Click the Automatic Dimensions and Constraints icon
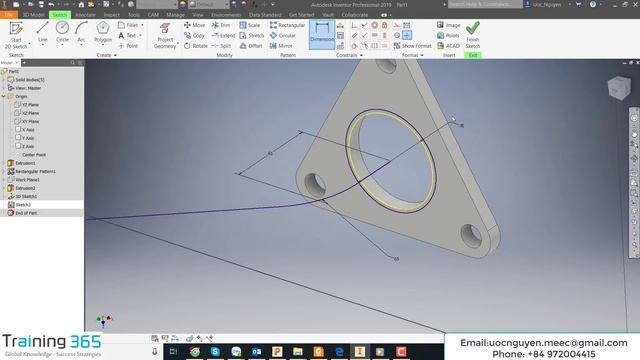Screen dimensions: 640x360 (x=340, y=25)
